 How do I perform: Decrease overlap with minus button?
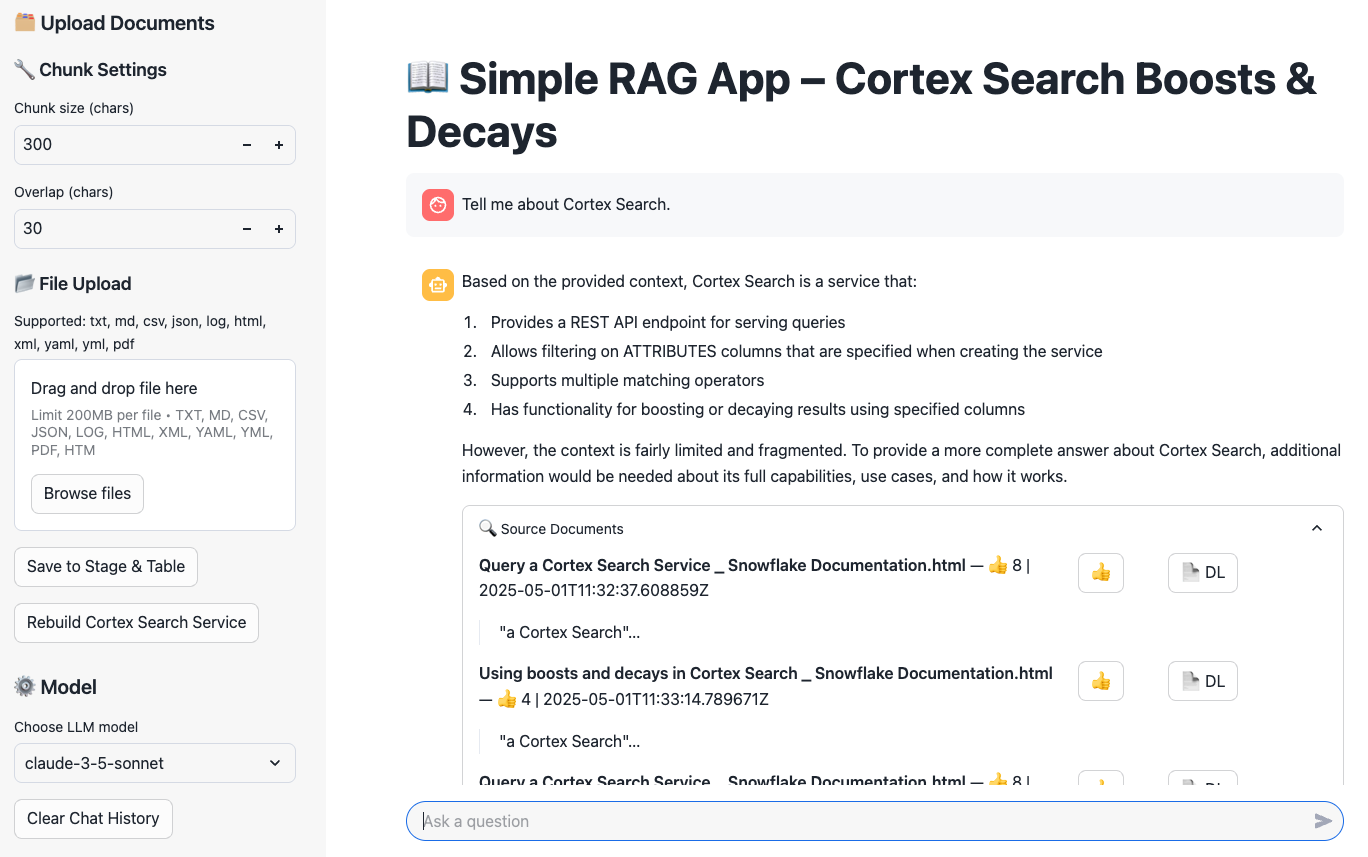point(247,229)
